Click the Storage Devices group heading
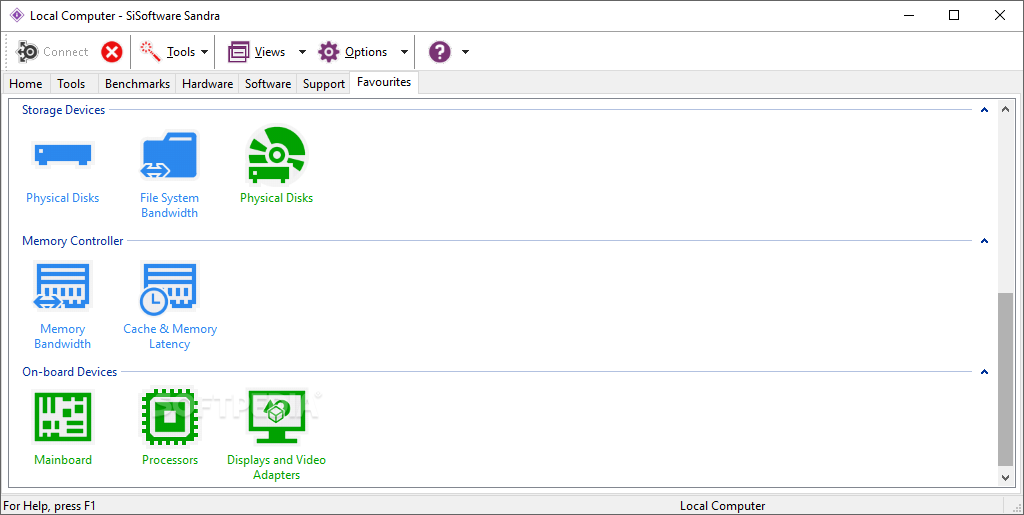 [x=63, y=110]
